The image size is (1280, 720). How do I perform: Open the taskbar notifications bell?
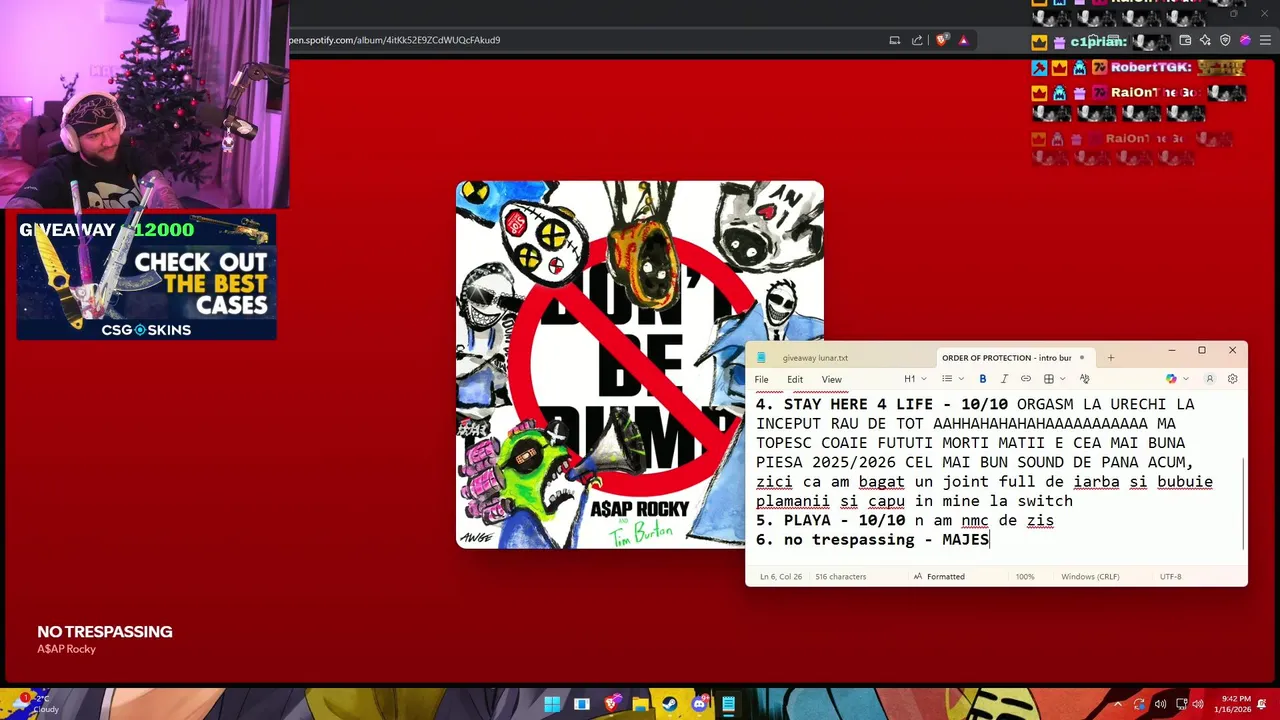click(1263, 704)
